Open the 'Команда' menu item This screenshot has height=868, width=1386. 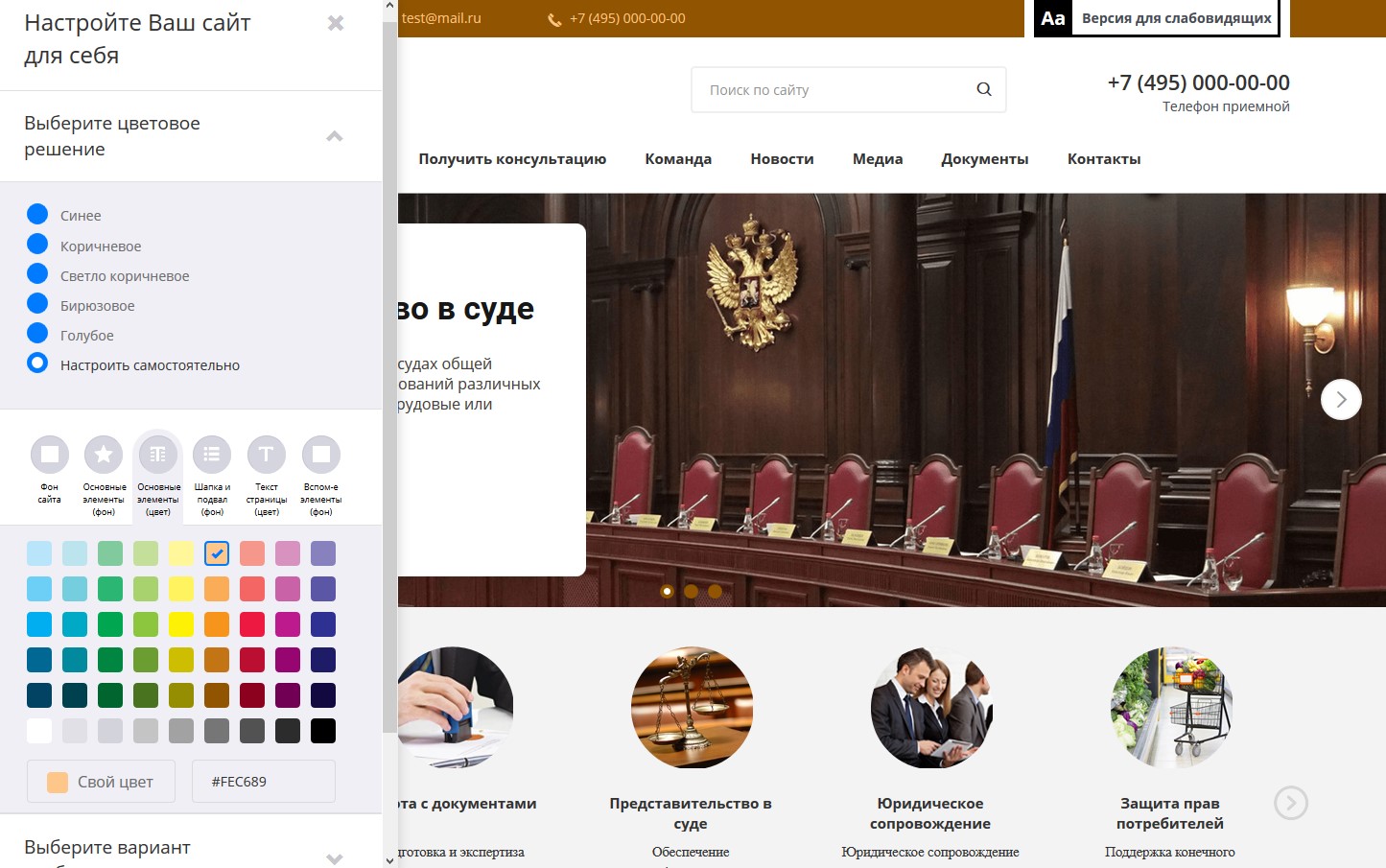tap(678, 159)
